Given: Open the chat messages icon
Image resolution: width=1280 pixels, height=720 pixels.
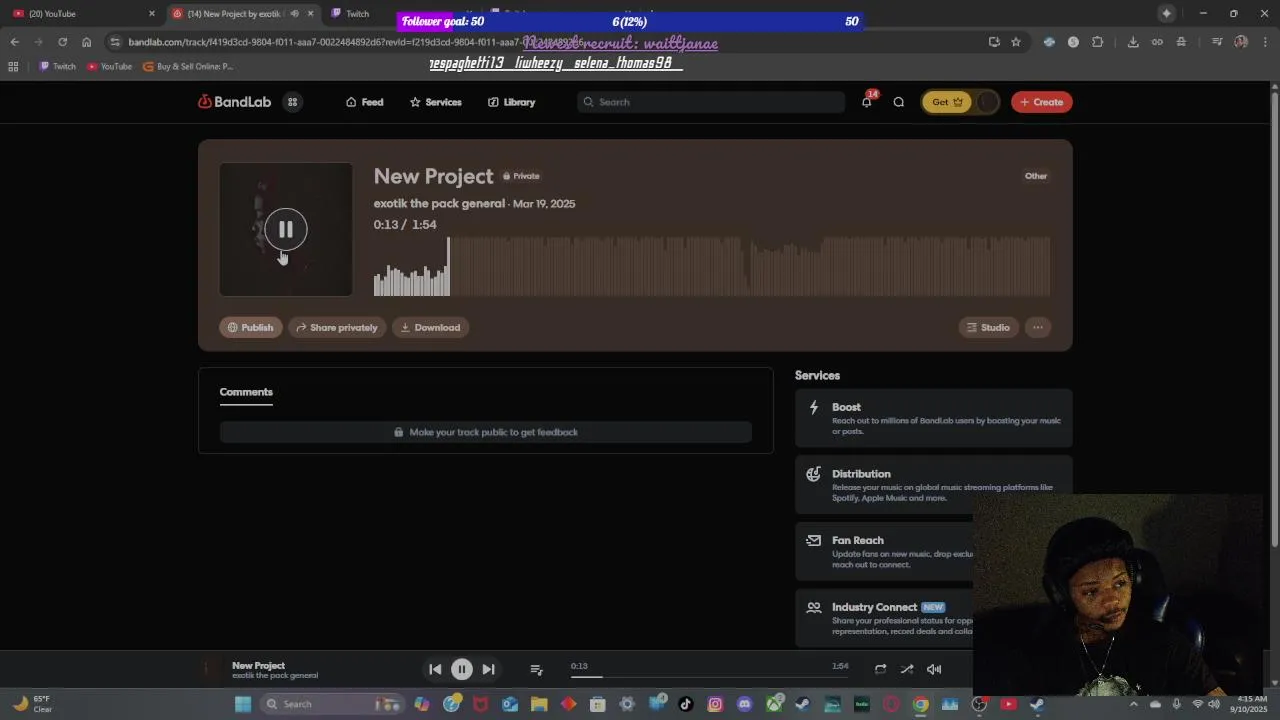Looking at the screenshot, I should coord(898,102).
